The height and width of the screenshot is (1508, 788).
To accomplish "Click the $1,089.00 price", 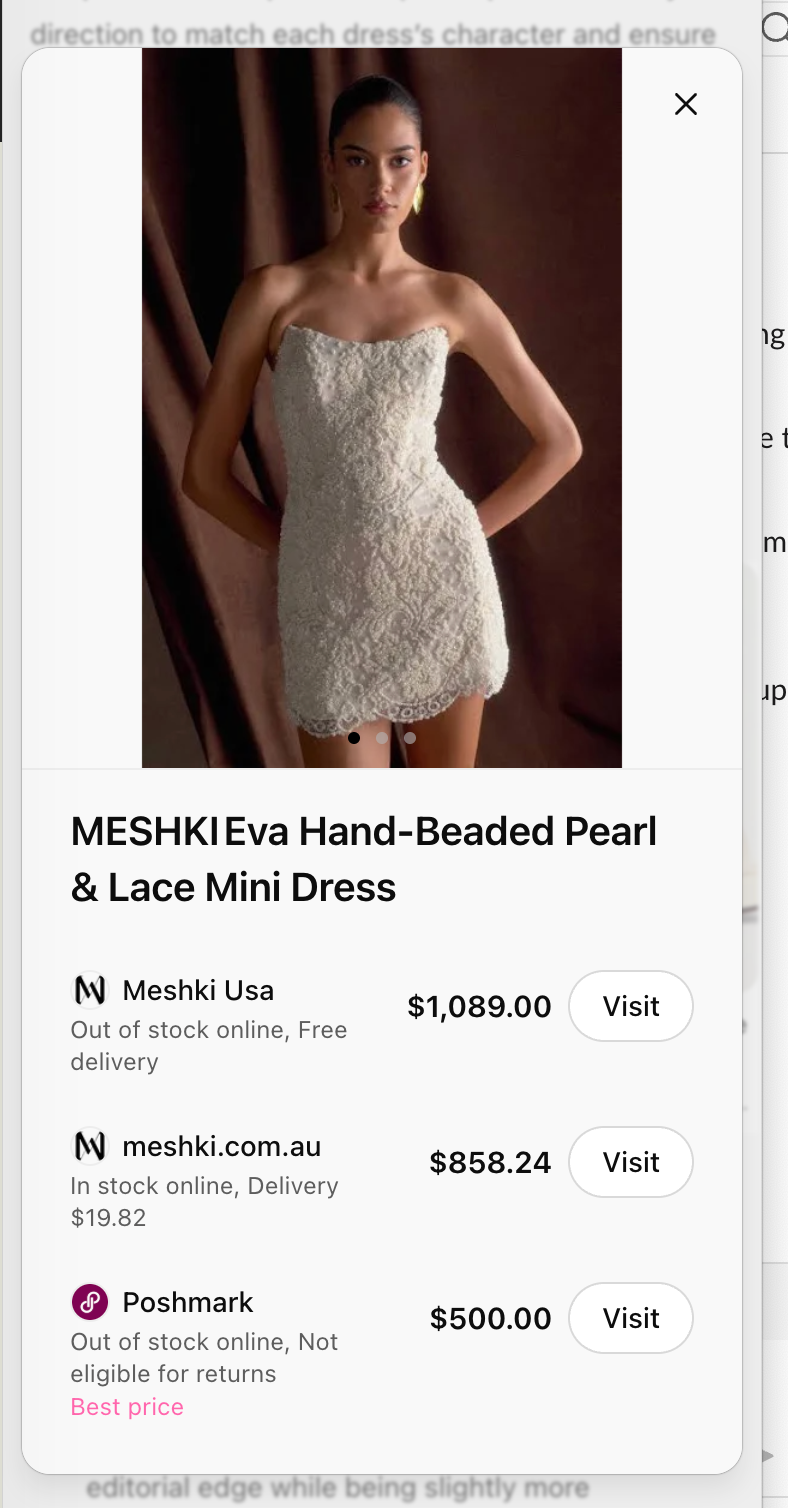I will tap(479, 1006).
